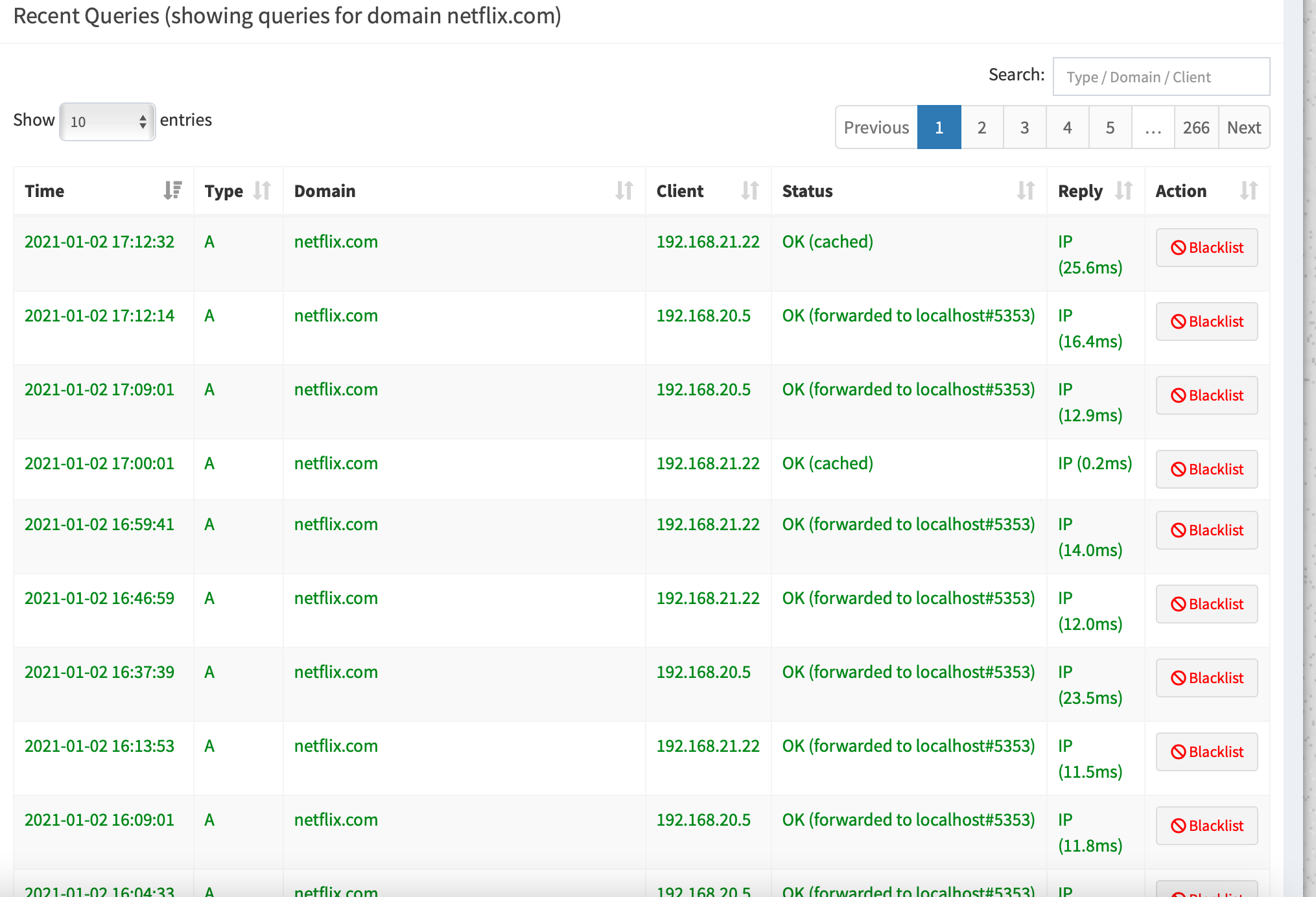The height and width of the screenshot is (897, 1316).
Task: Blacklist the 16:37:39 netflix.com query
Action: pyautogui.click(x=1206, y=678)
